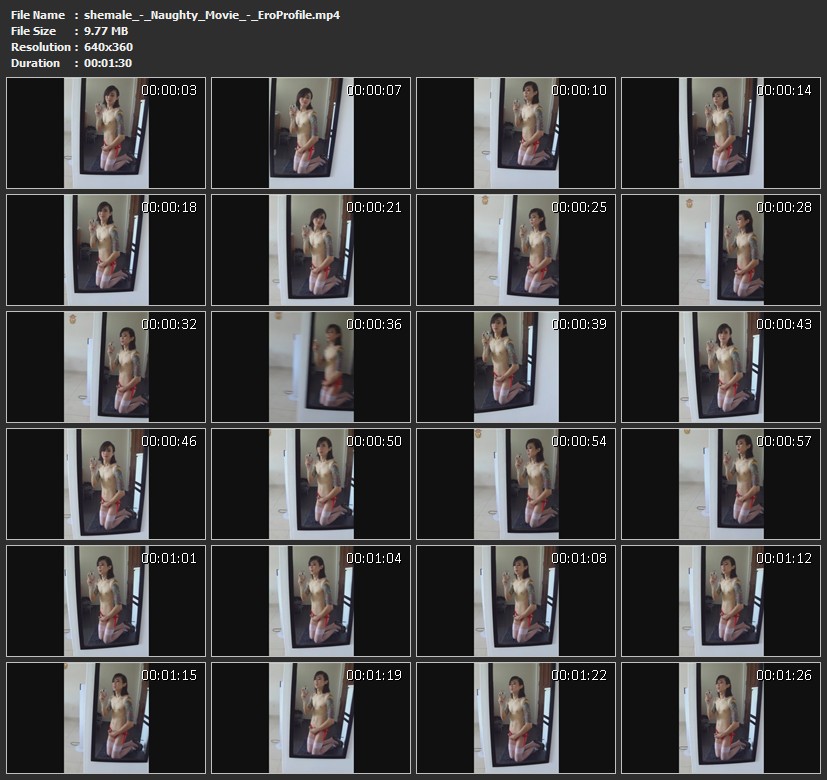Select the thumbnail at 00:00:25
This screenshot has width=827, height=780.
click(516, 250)
